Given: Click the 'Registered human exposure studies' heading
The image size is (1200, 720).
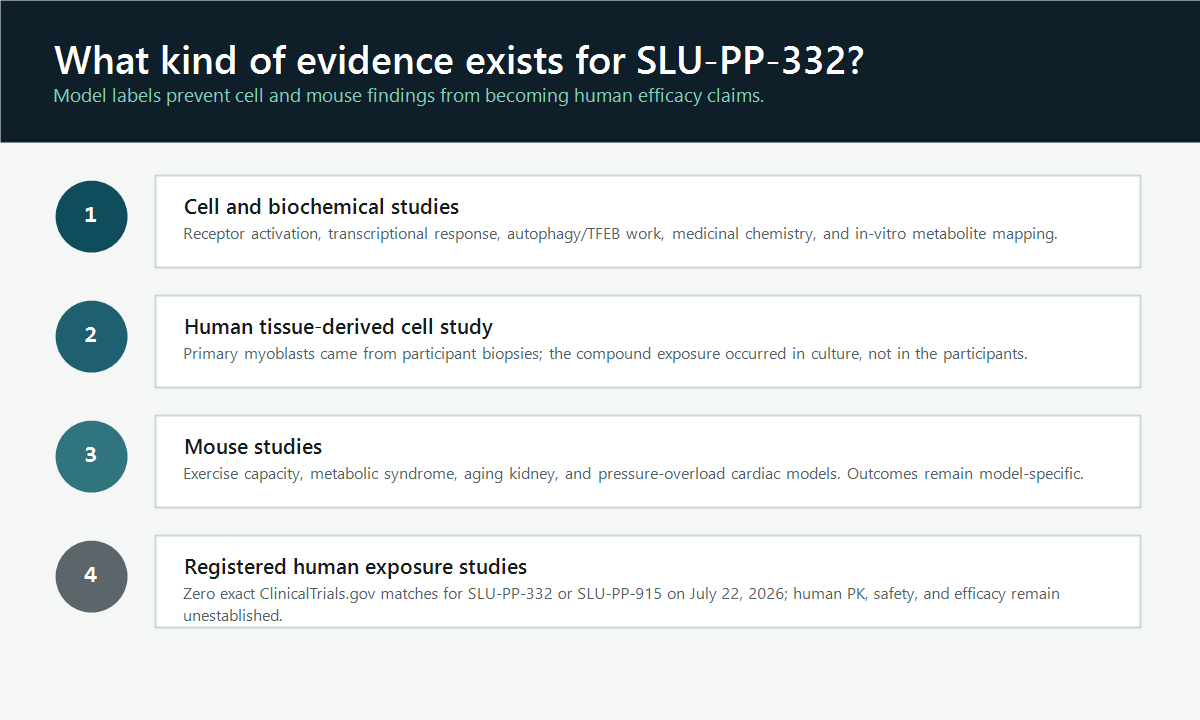Looking at the screenshot, I should pyautogui.click(x=355, y=567).
